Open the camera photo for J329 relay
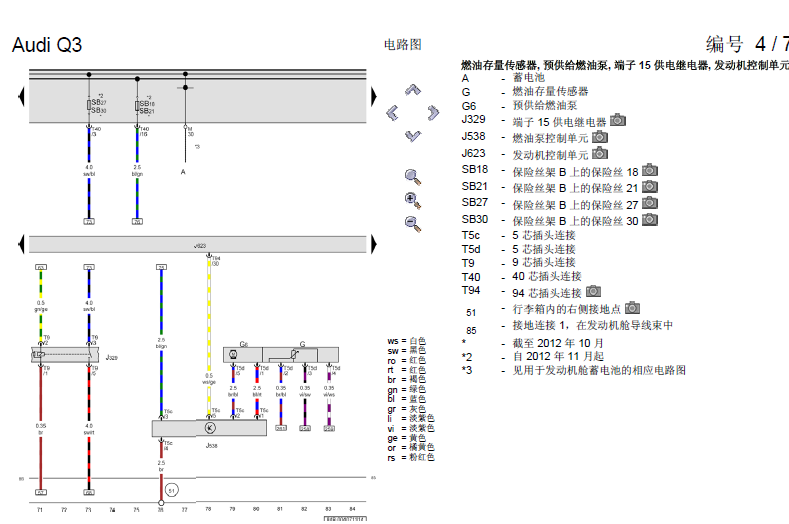 pos(618,120)
